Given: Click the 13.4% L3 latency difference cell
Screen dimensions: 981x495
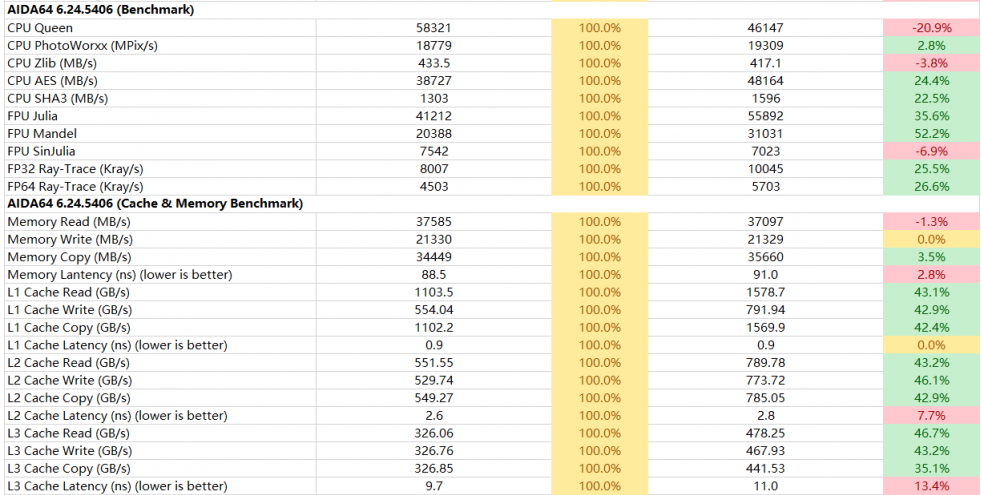Looking at the screenshot, I should click(x=932, y=487).
